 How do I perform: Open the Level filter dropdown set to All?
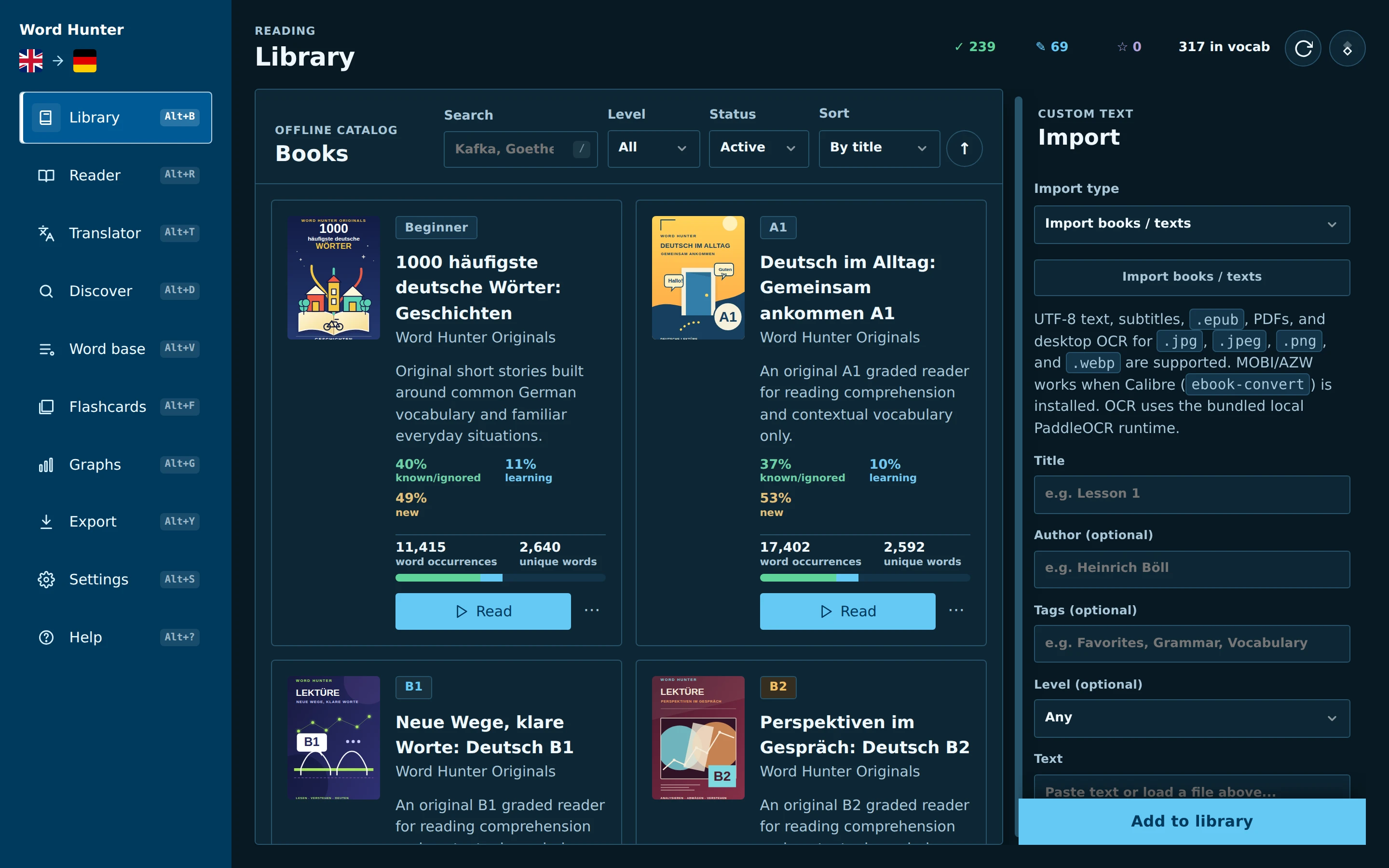pos(653,149)
